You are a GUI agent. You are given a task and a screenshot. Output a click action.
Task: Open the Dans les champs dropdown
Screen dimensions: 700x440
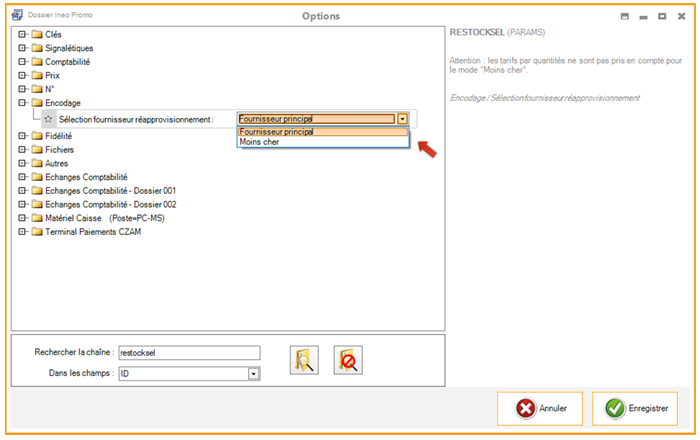coord(254,374)
